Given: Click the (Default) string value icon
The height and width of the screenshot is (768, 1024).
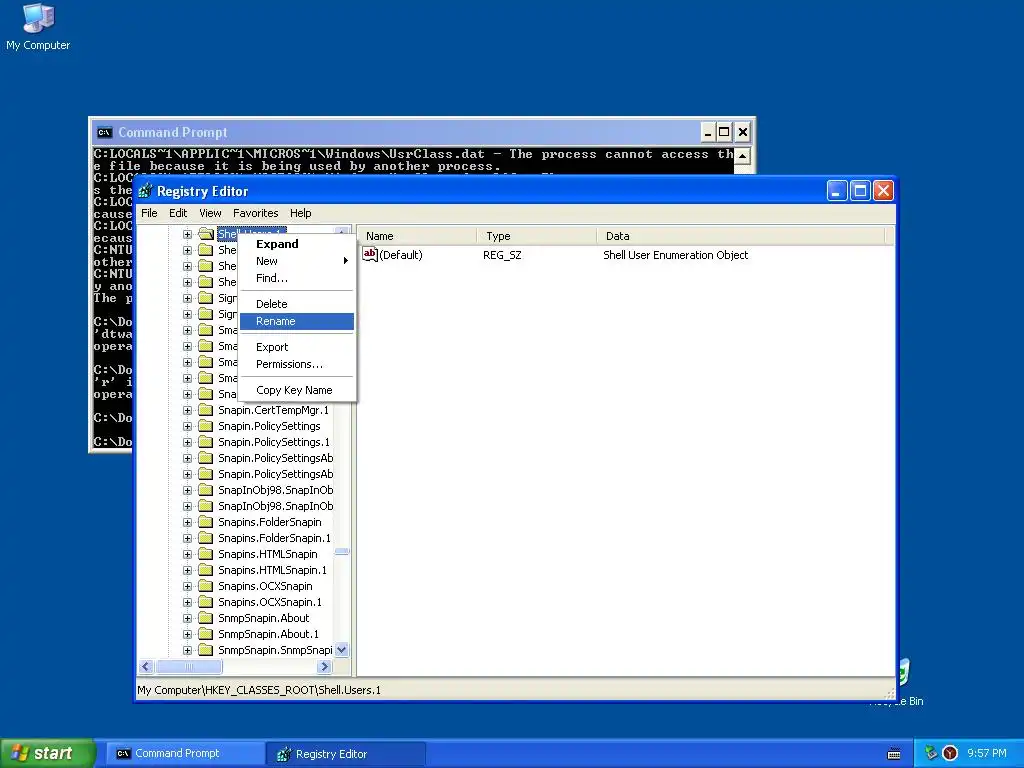Looking at the screenshot, I should [x=370, y=255].
